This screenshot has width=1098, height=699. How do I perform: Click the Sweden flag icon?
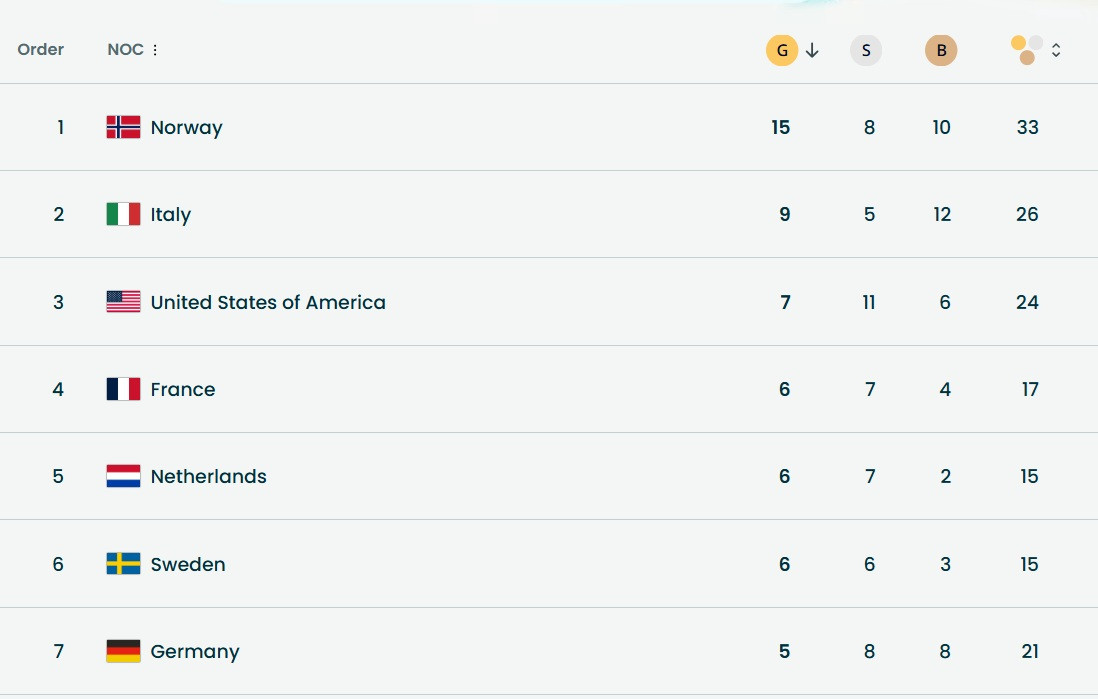(123, 564)
